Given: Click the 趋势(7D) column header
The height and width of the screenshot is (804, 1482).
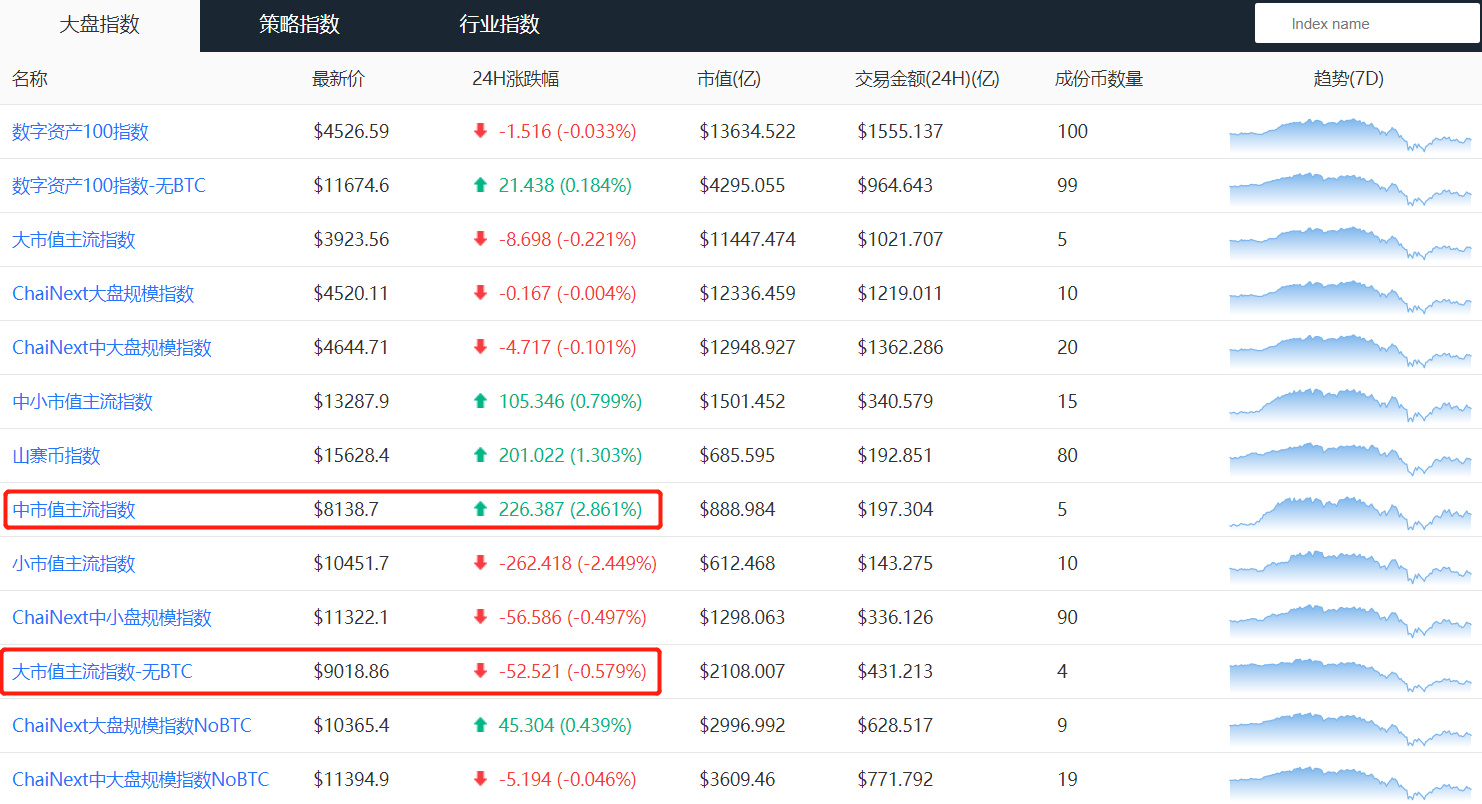Looking at the screenshot, I should 1349,79.
